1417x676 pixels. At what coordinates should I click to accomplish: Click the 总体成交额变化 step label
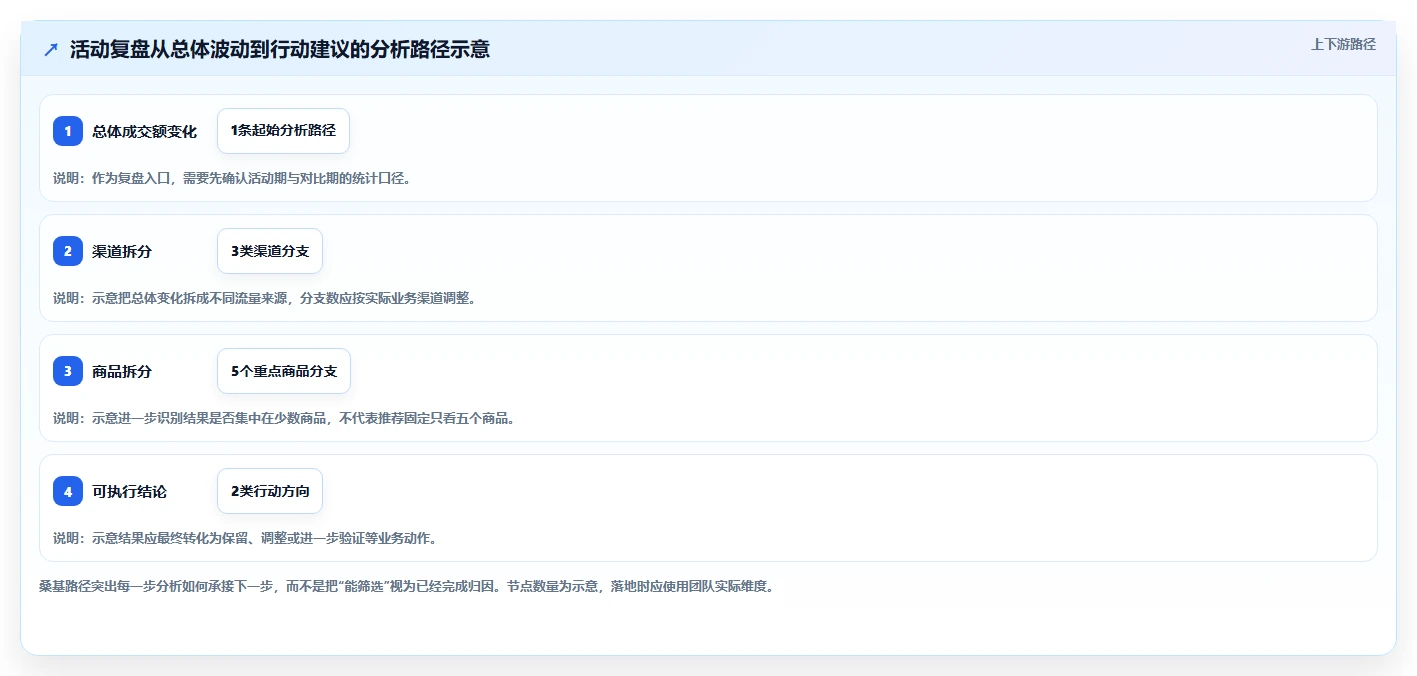coord(144,131)
